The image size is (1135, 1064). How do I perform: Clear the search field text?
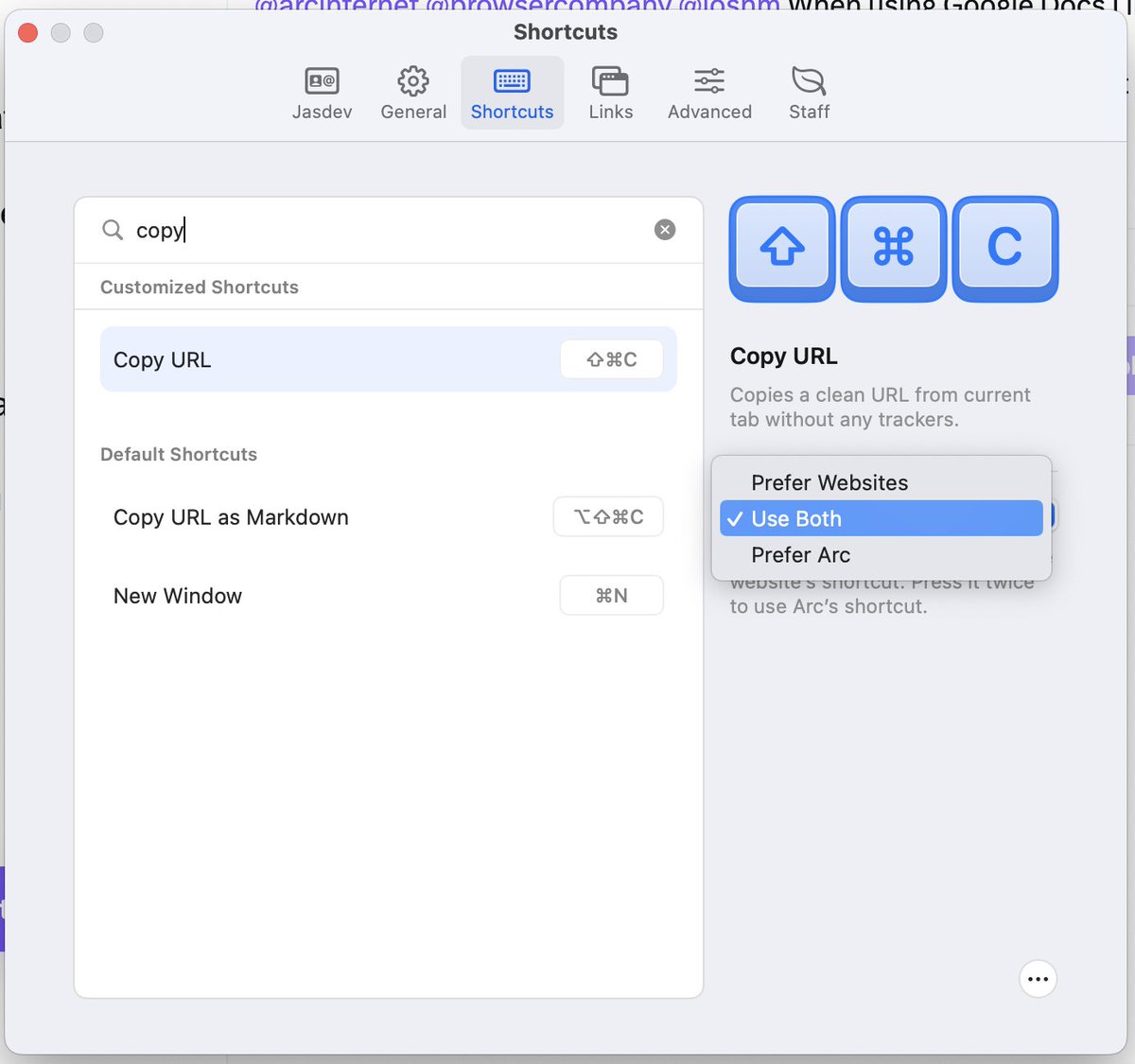pos(665,230)
